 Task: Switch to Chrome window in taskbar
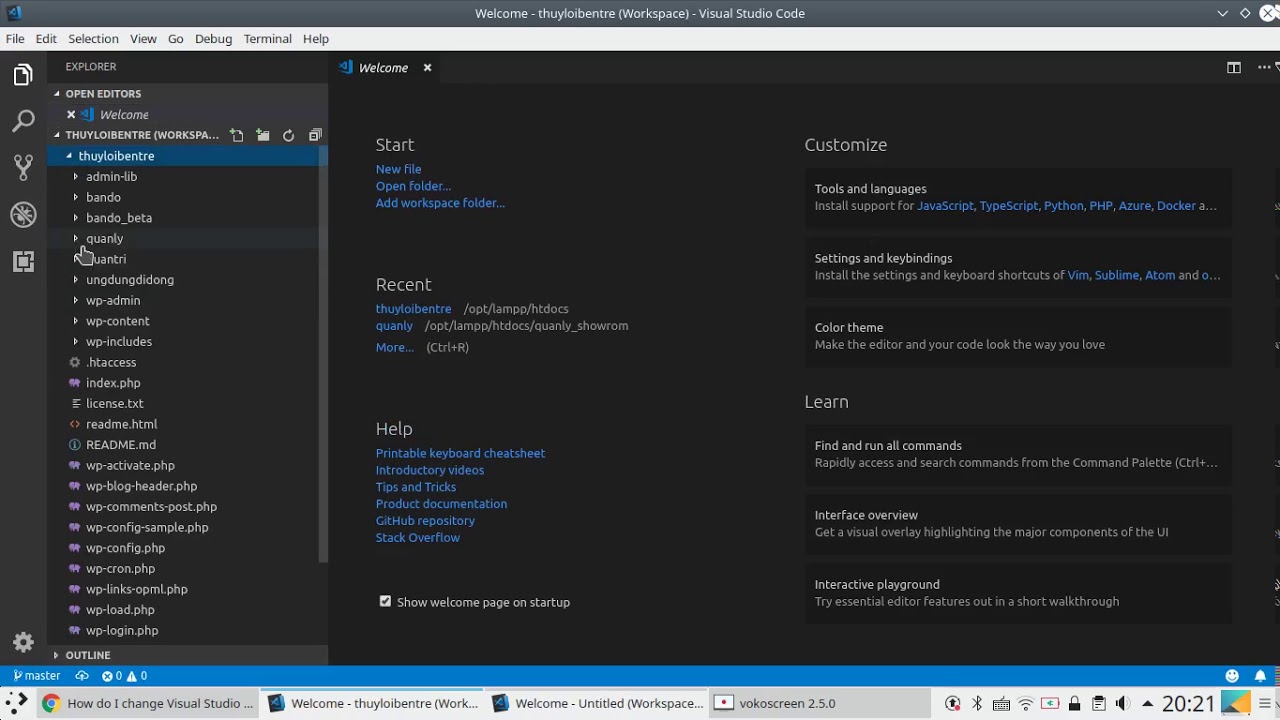tap(148, 703)
